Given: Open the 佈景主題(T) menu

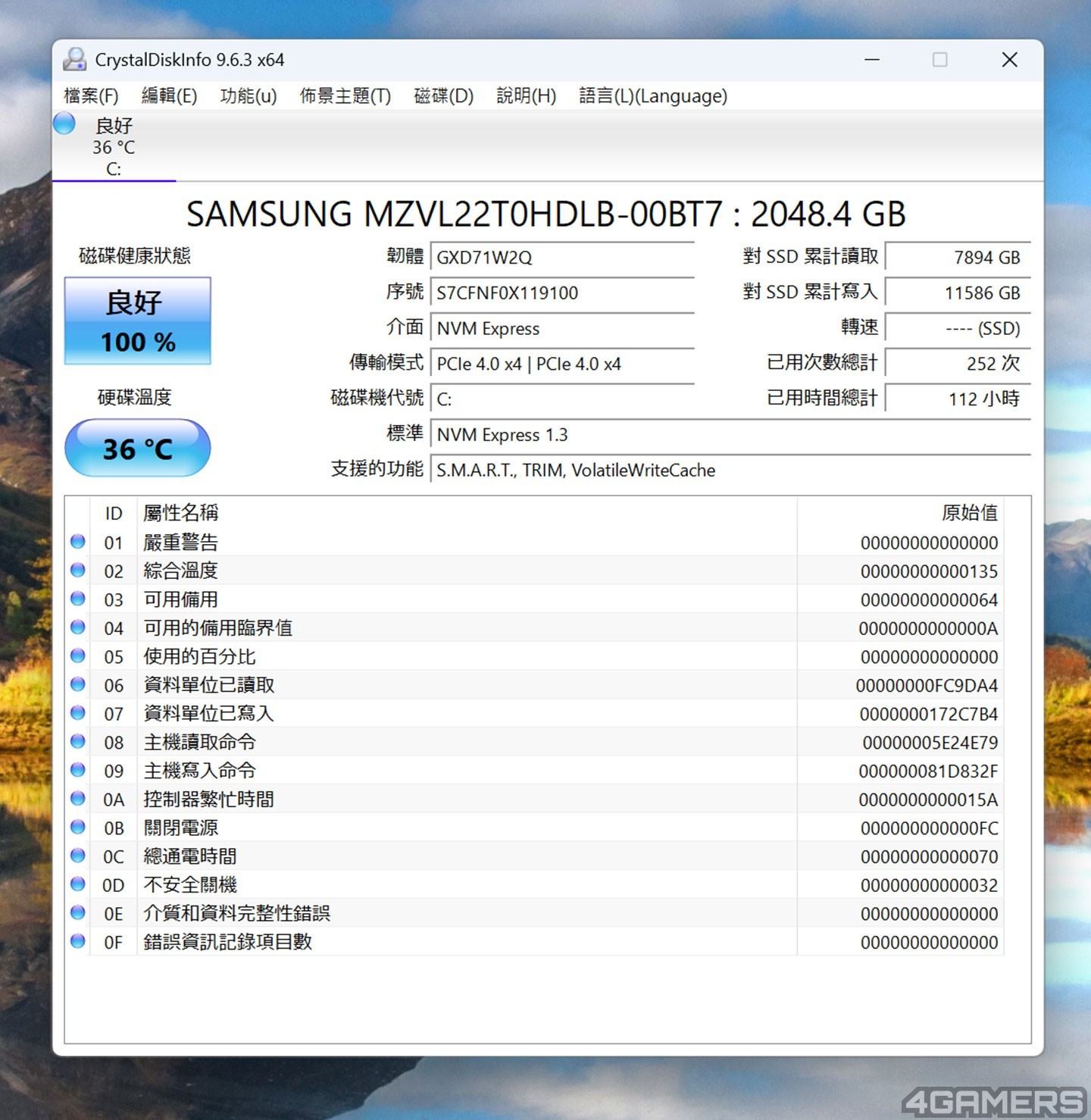Looking at the screenshot, I should point(345,96).
